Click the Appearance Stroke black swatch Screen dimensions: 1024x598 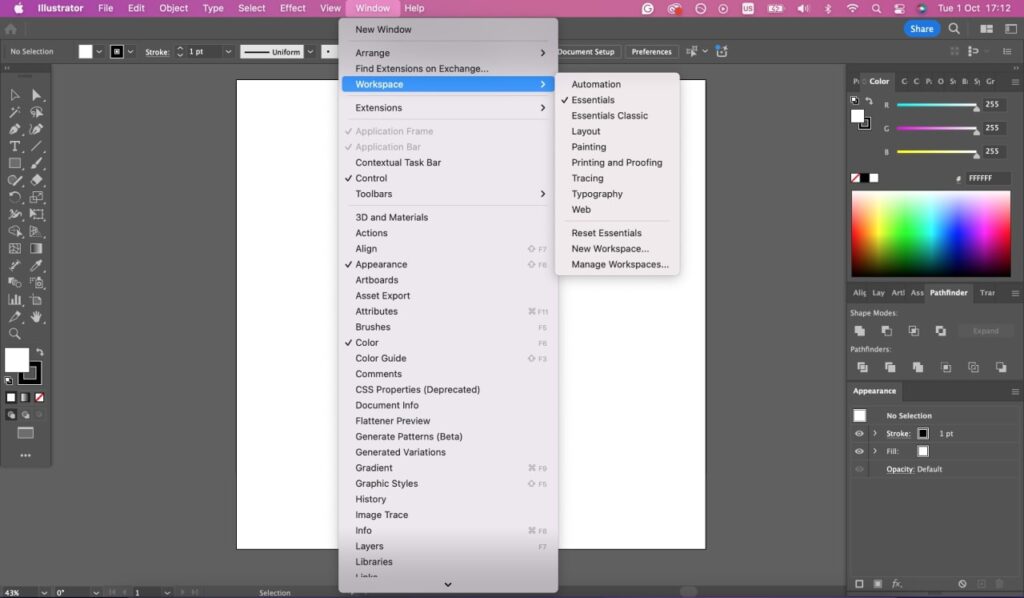pos(923,433)
